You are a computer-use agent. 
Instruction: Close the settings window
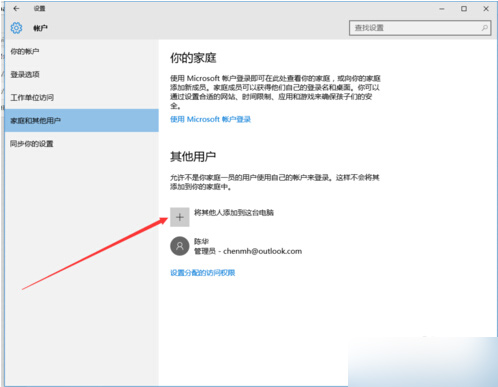tap(486, 9)
